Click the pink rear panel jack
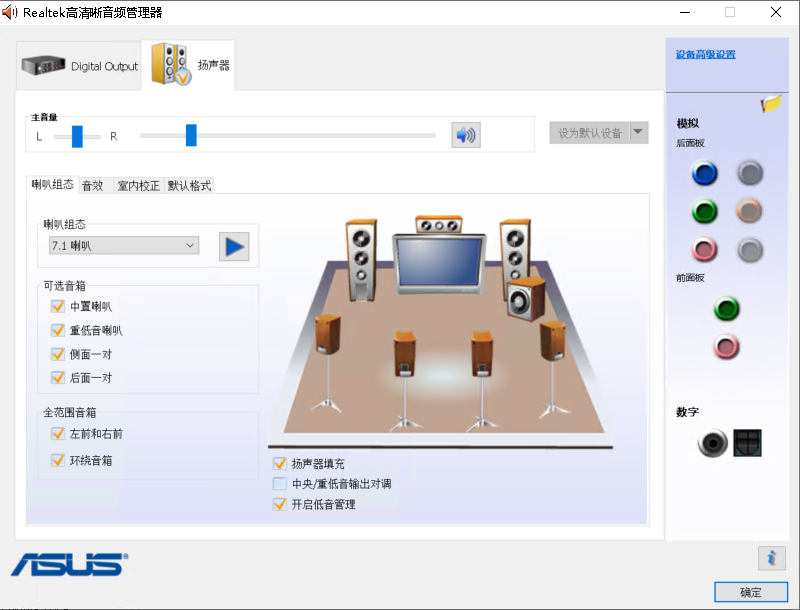Image resolution: width=800 pixels, height=610 pixels. [x=705, y=249]
